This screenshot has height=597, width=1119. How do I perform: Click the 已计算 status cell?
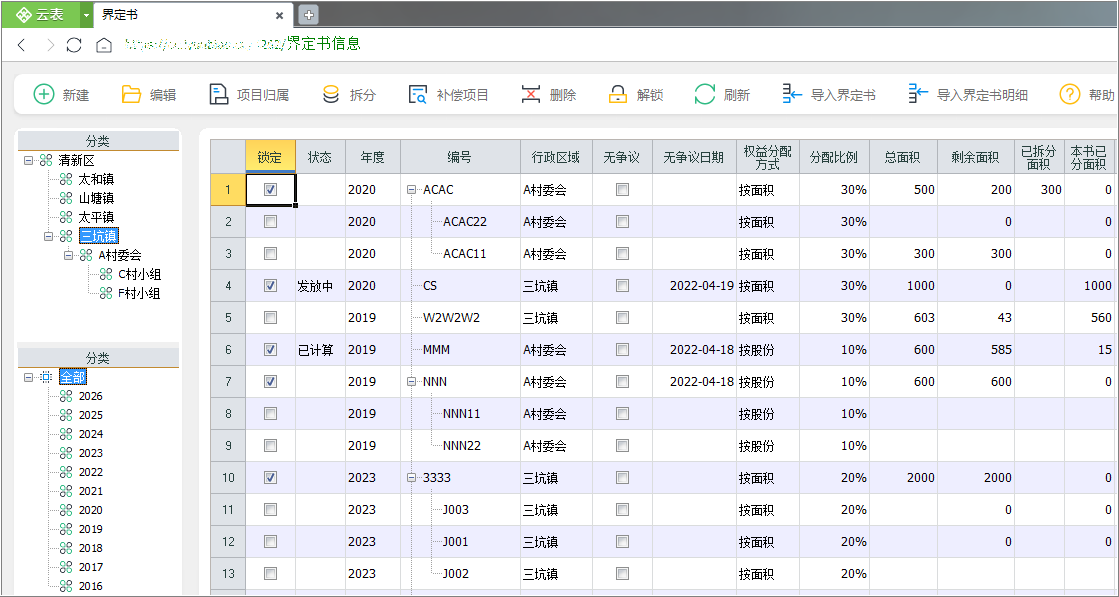coord(320,349)
